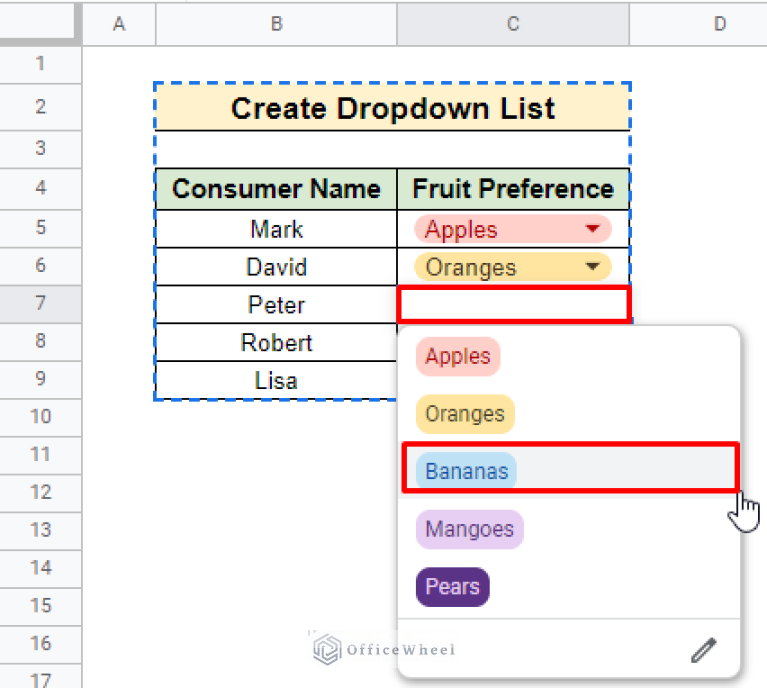Select the Create Dropdown List title cell

pyautogui.click(x=392, y=108)
